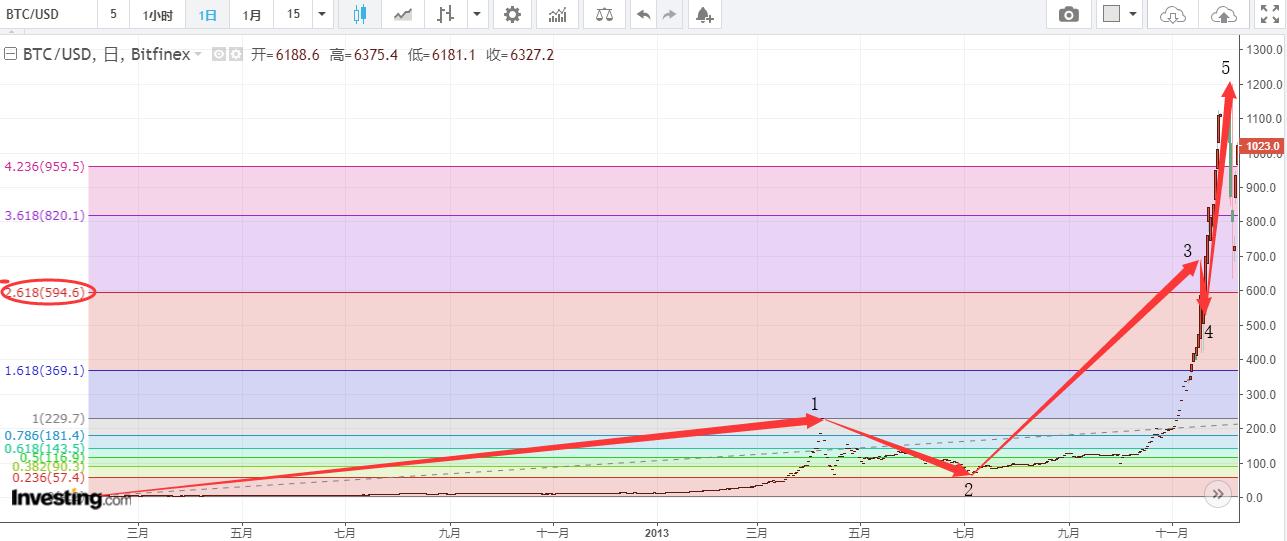The image size is (1287, 541).
Task: Select the 1月 monthly interval
Action: pos(253,14)
